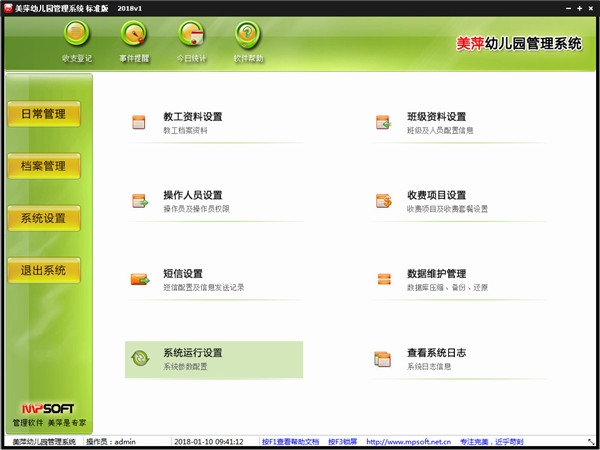
Task: Click the 教工资料设置 icon
Action: click(139, 123)
